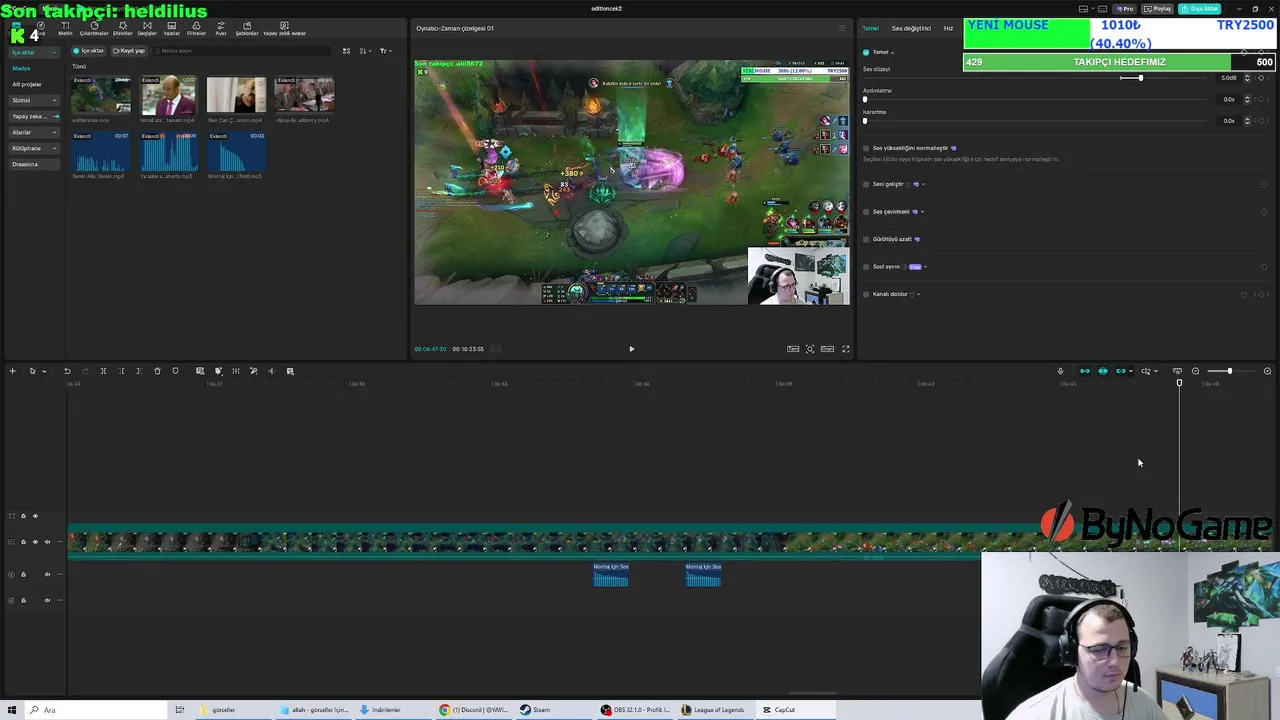
Task: Open the Ayar adjustment tab
Action: click(x=221, y=28)
